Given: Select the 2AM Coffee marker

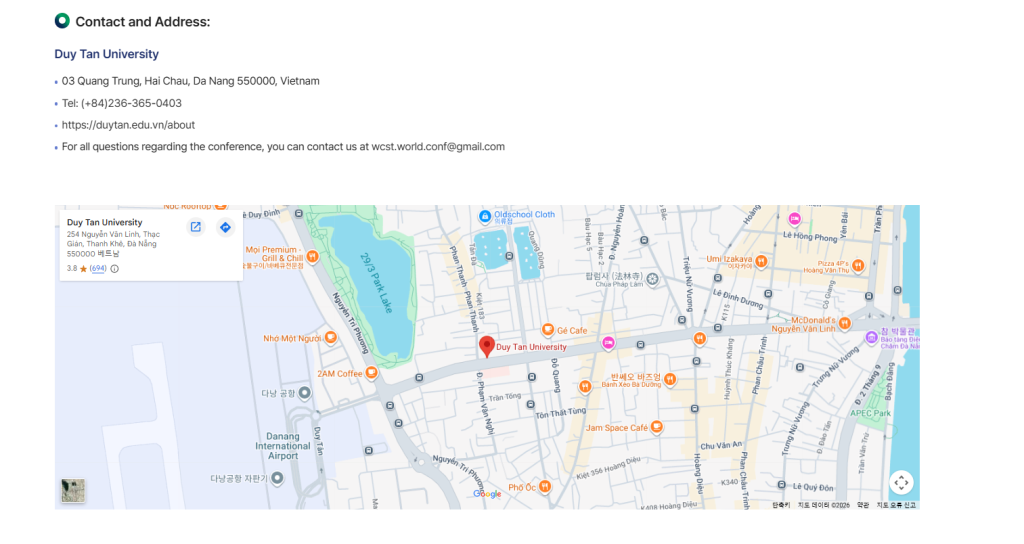Looking at the screenshot, I should coord(372,373).
